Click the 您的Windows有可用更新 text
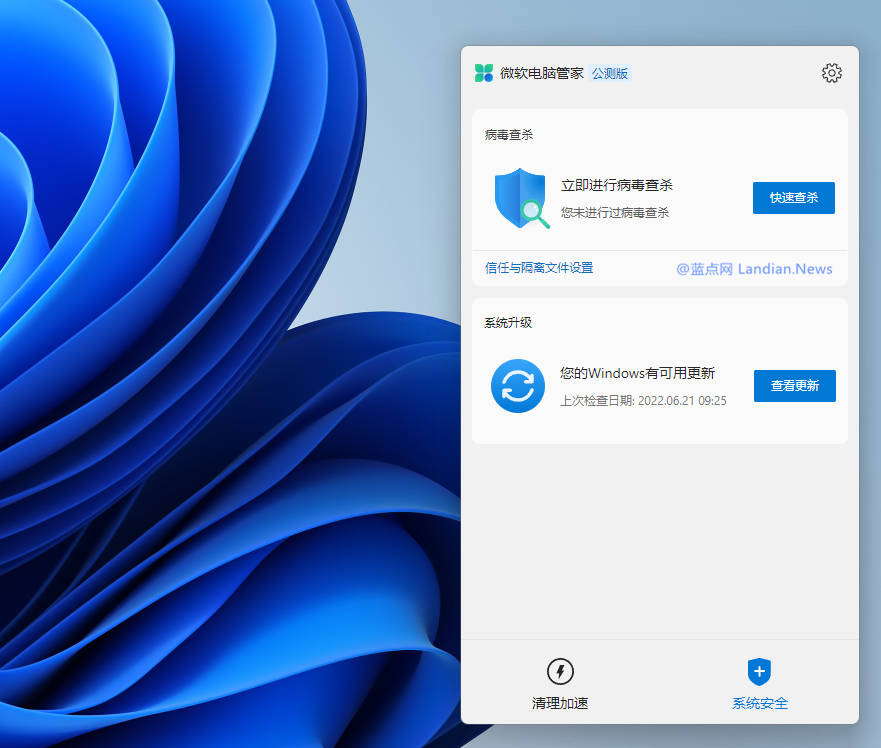Viewport: 881px width, 748px height. (637, 373)
